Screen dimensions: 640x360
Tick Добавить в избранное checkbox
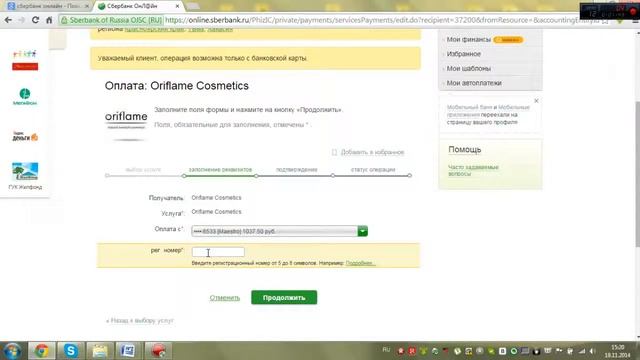click(334, 152)
